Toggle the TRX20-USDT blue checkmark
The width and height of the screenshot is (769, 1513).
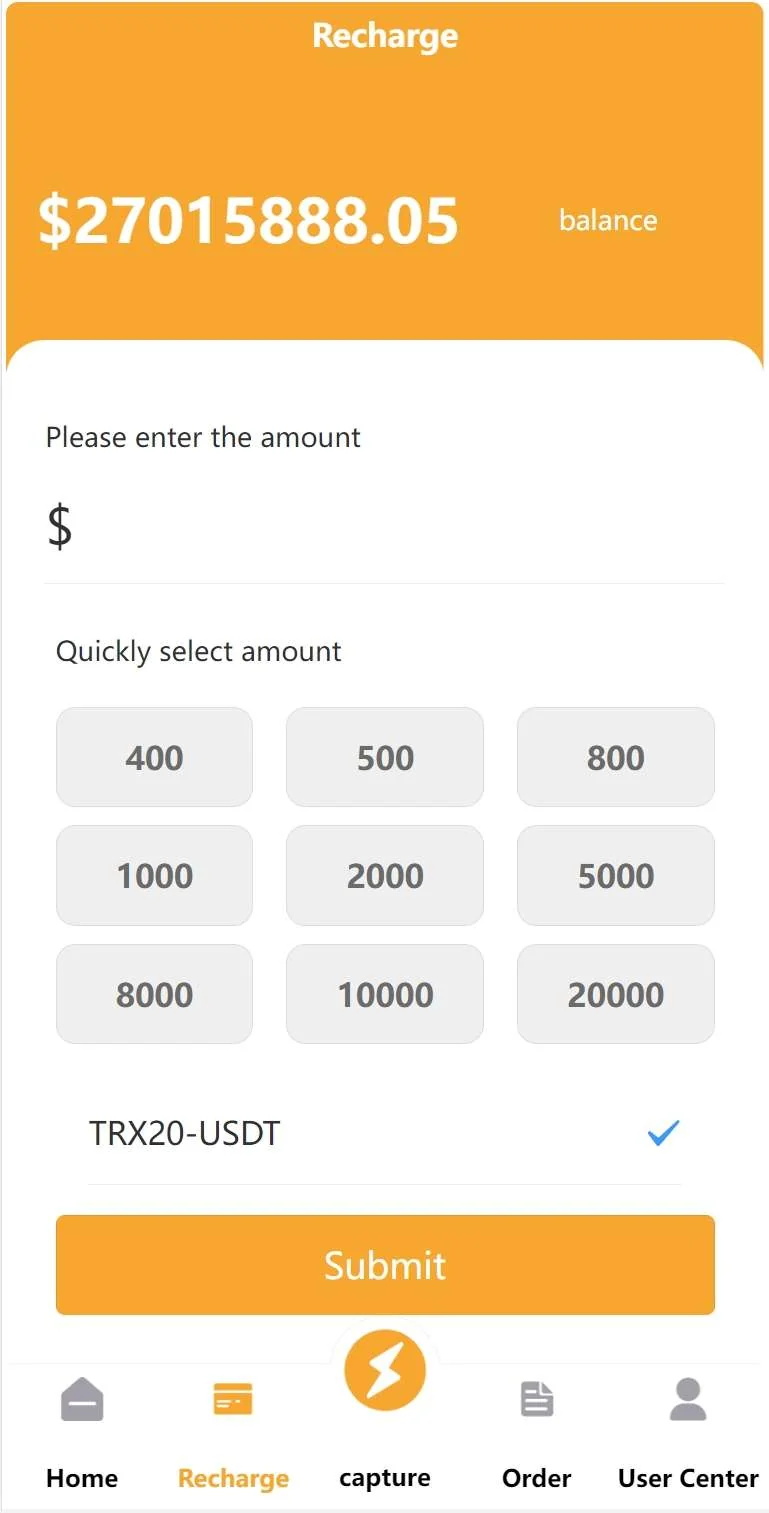click(663, 1133)
